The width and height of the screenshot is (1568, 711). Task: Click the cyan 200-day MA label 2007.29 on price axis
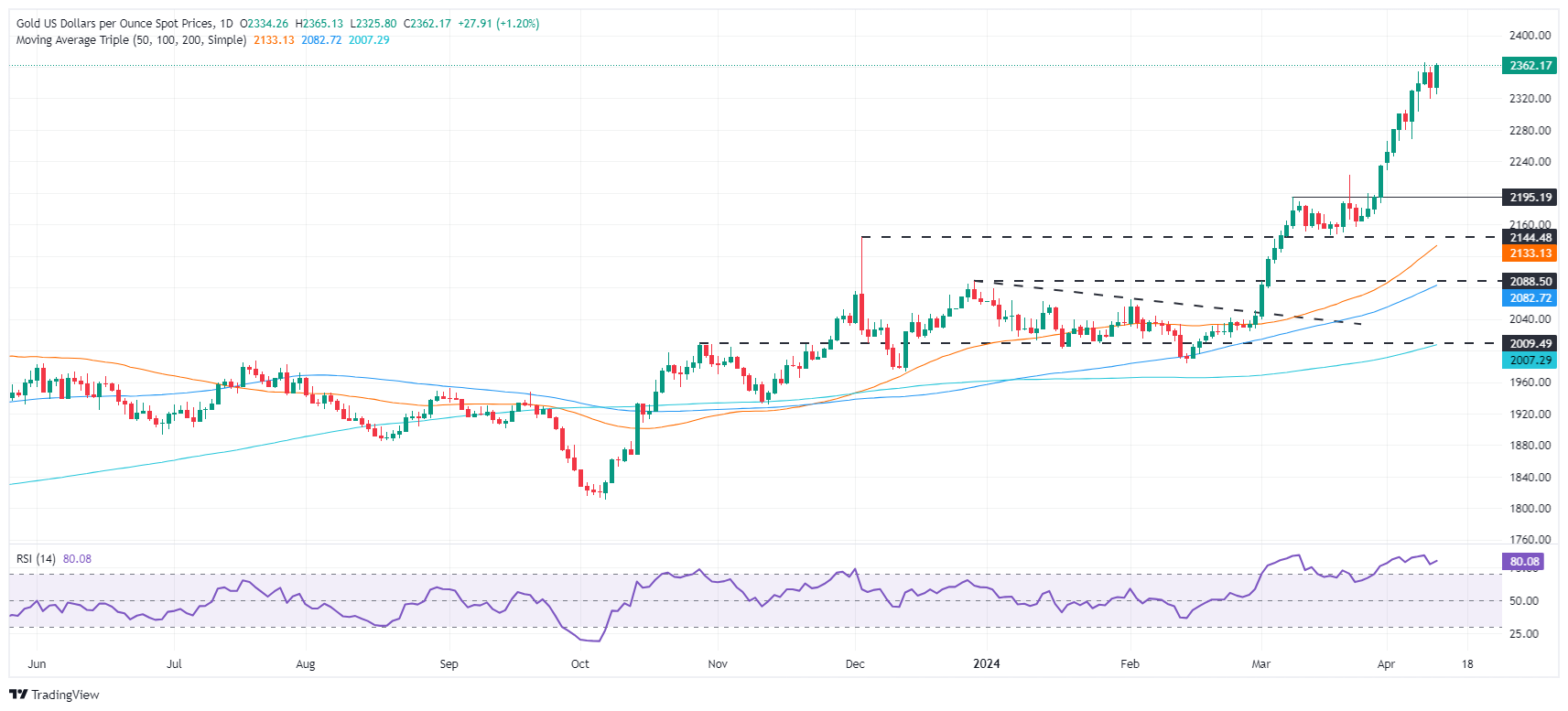tap(1530, 361)
